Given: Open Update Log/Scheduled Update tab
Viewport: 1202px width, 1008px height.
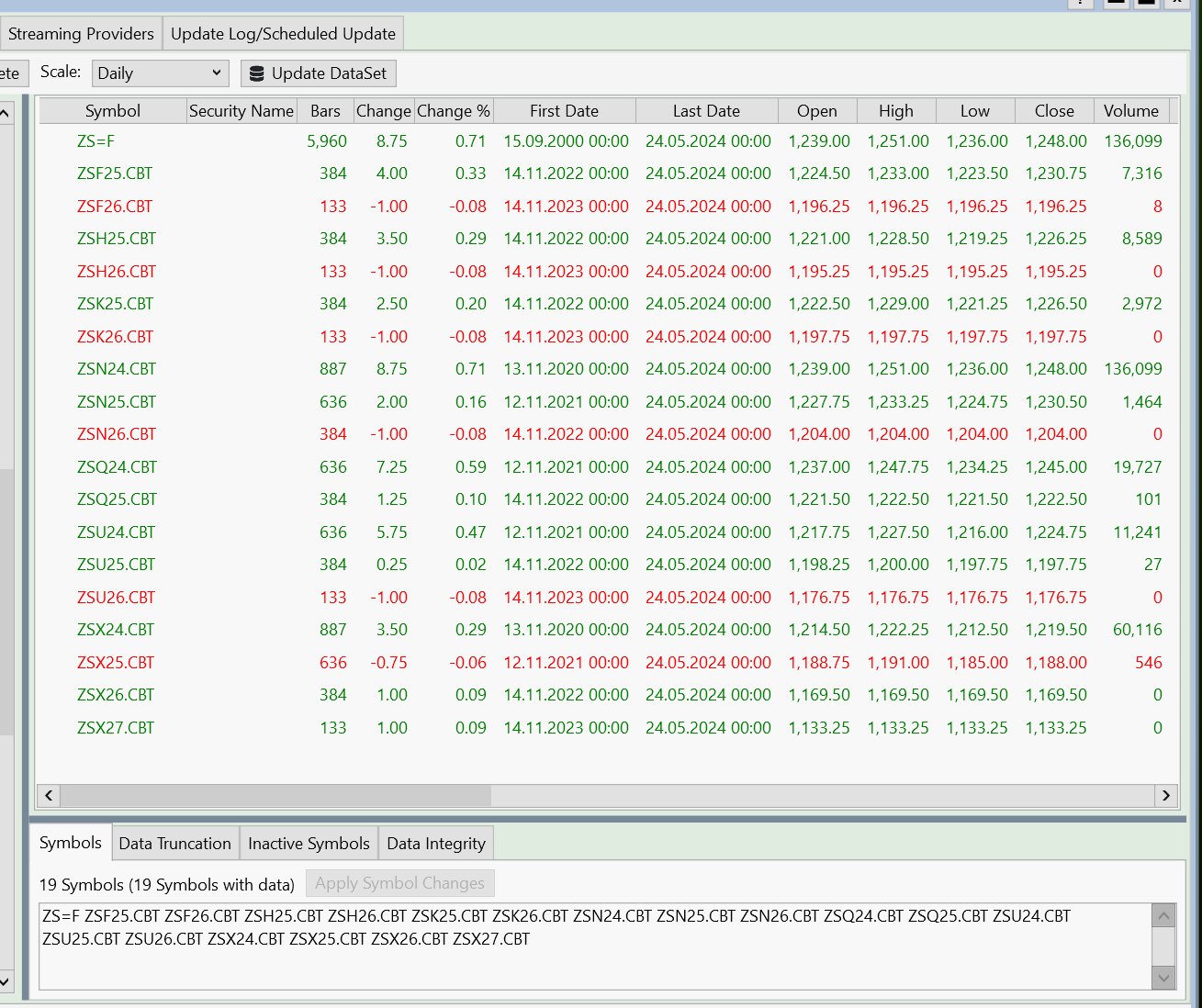Looking at the screenshot, I should click(283, 34).
